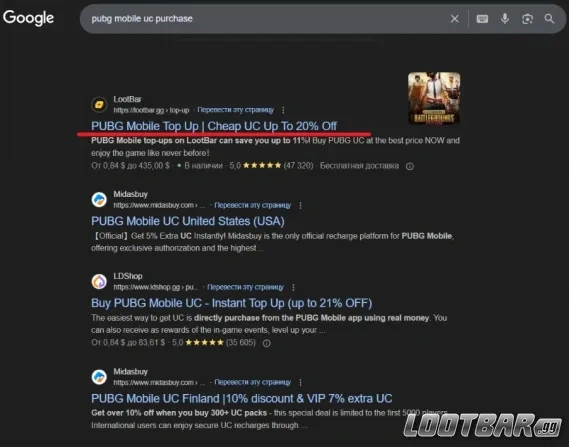
Task: Click info icon after Бесплатная доставка
Action: coord(410,166)
